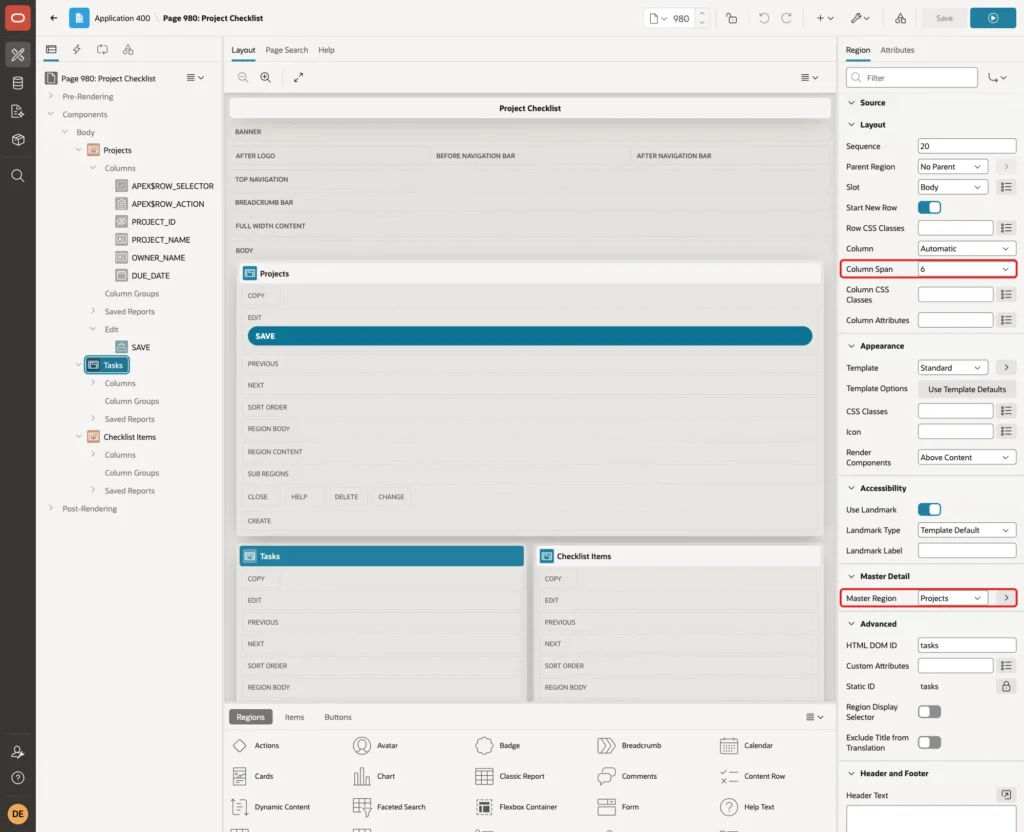
Task: Toggle the Use Landmark switch
Action: point(929,509)
